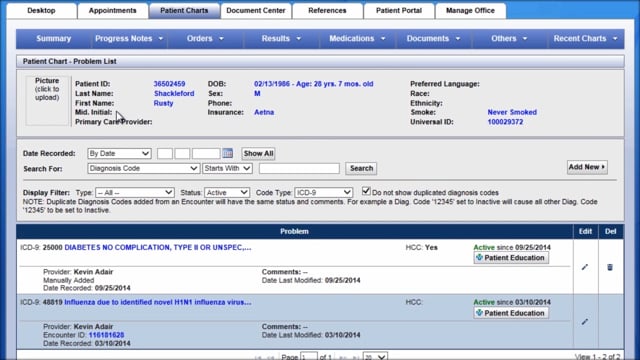The height and width of the screenshot is (360, 640).
Task: Click last name Shackleford
Action: [174, 93]
